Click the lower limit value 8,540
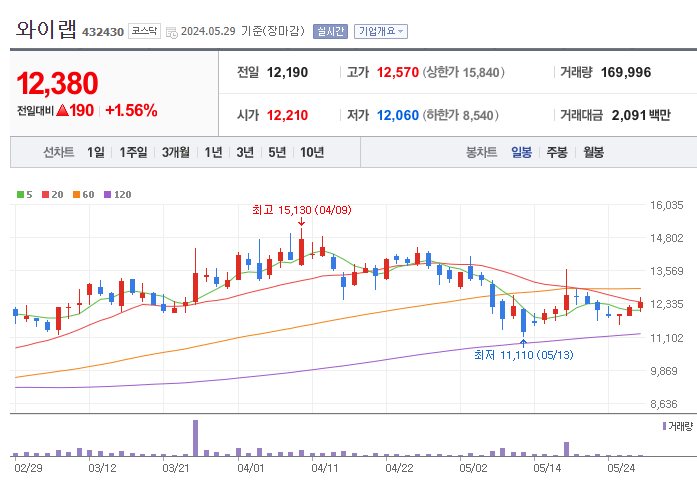This screenshot has height=483, width=697. tap(478, 116)
